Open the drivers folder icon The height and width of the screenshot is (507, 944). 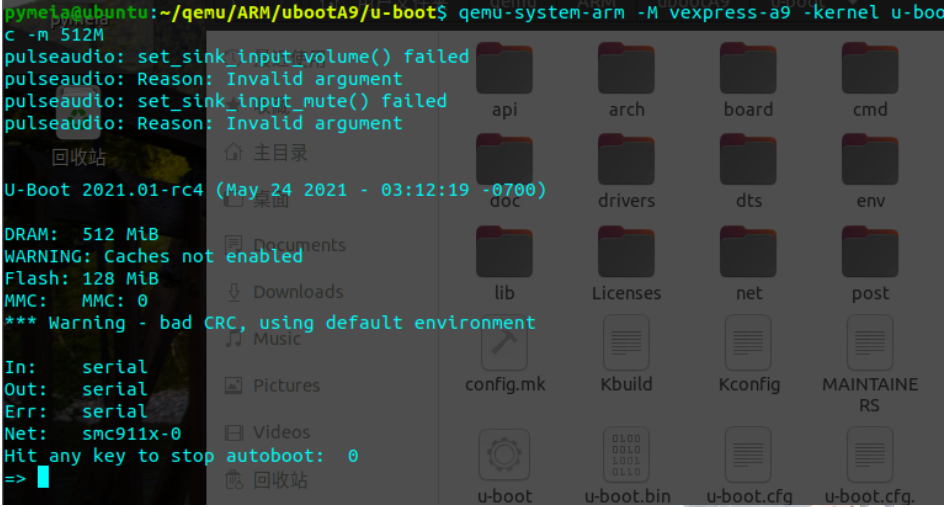626,160
